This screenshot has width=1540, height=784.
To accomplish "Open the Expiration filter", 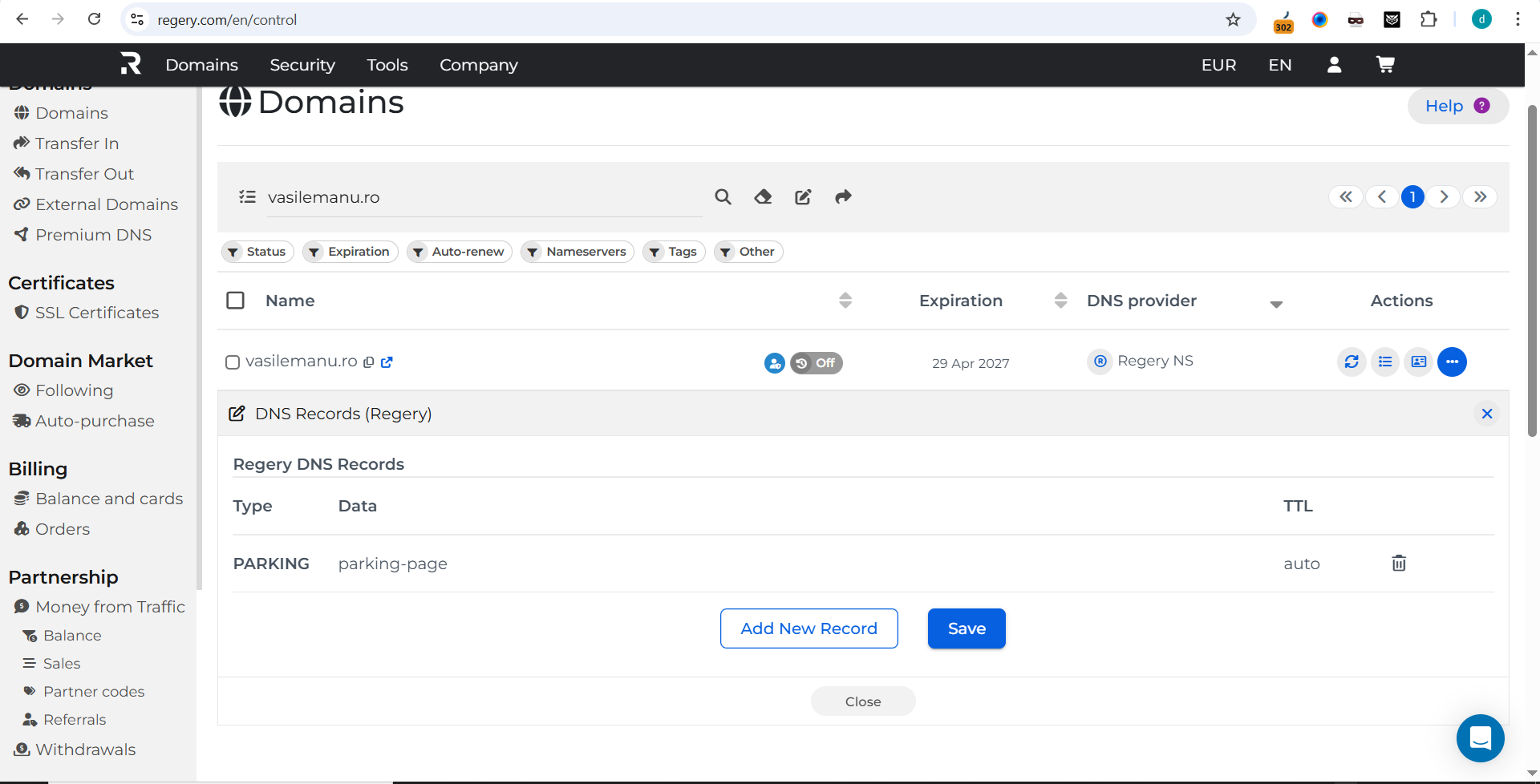I will [351, 252].
